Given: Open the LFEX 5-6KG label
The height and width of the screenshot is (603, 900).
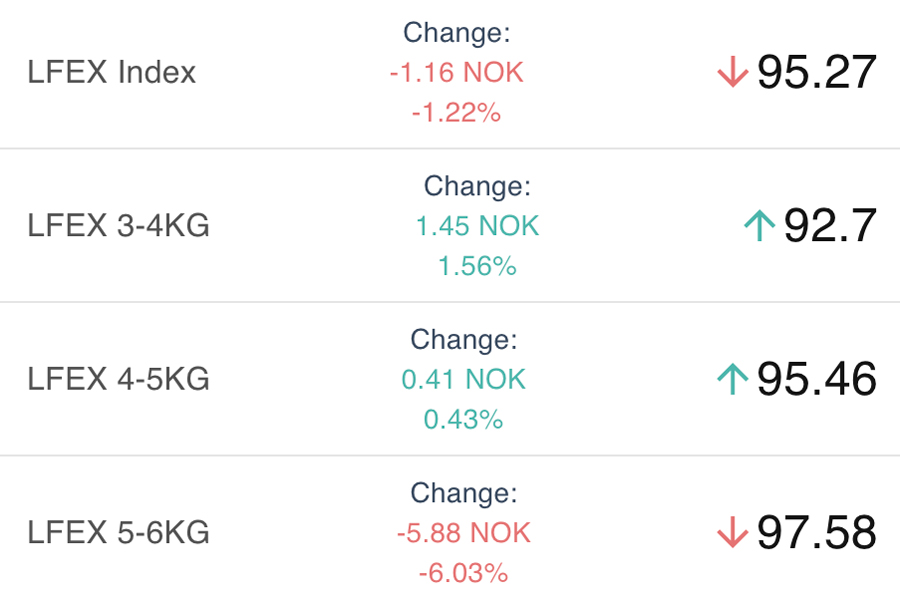Looking at the screenshot, I should point(119,533).
